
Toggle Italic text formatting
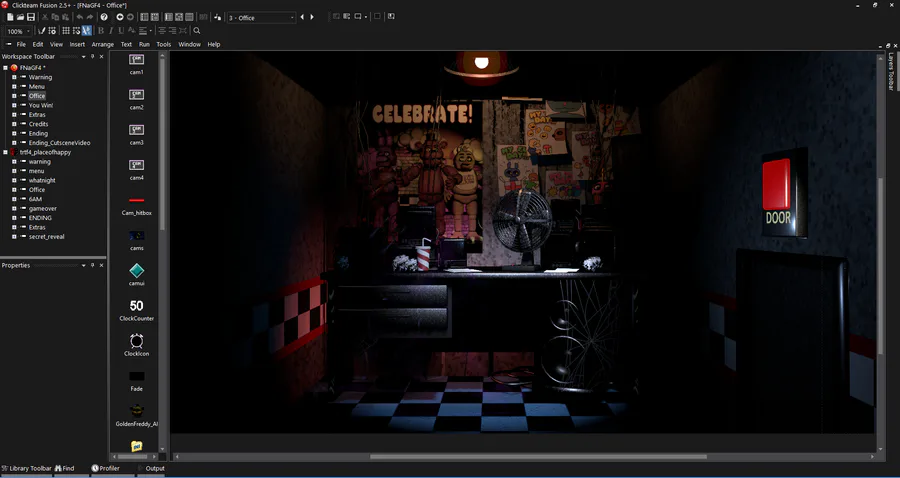(111, 30)
